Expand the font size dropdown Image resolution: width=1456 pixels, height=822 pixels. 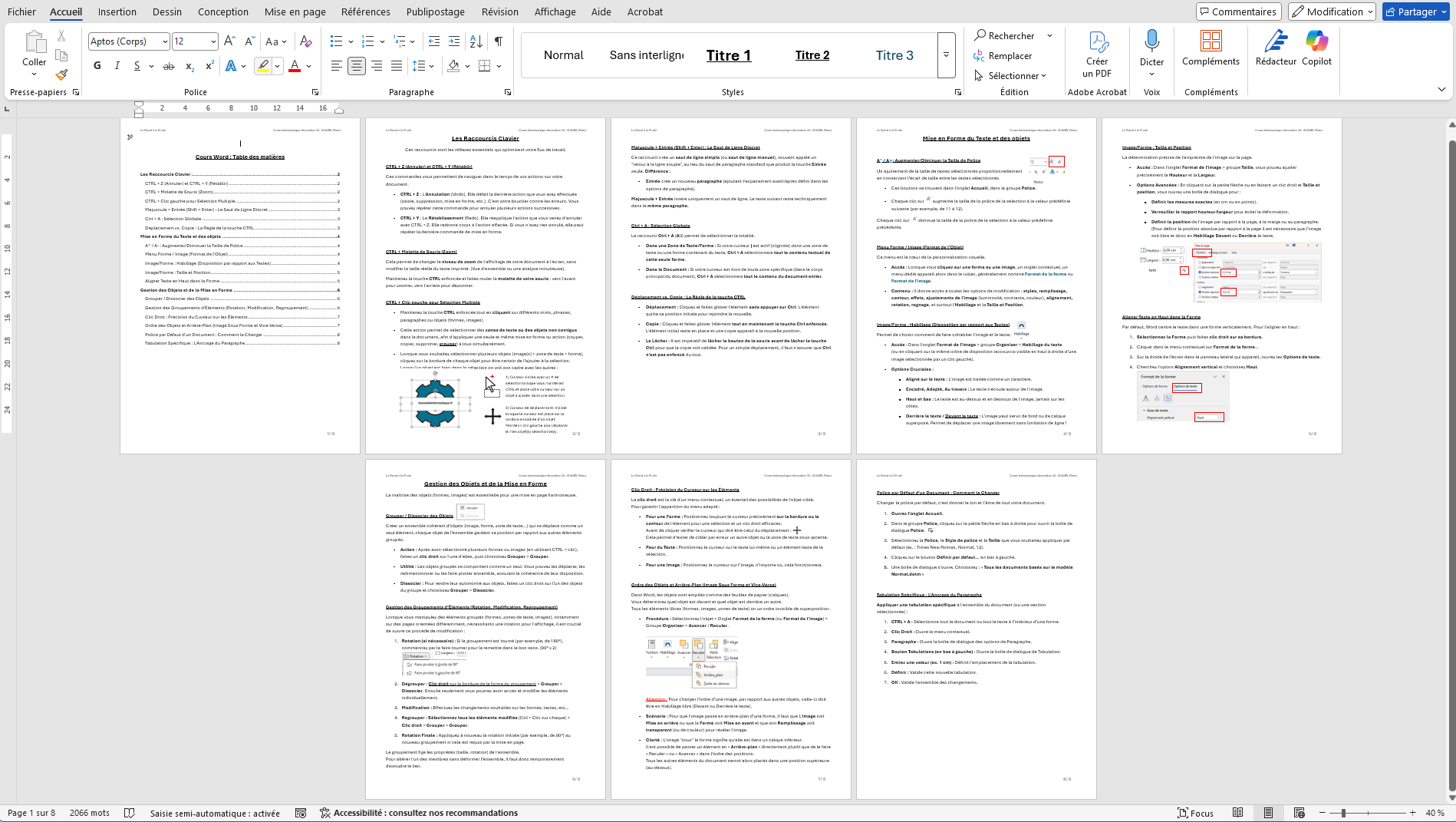[213, 41]
